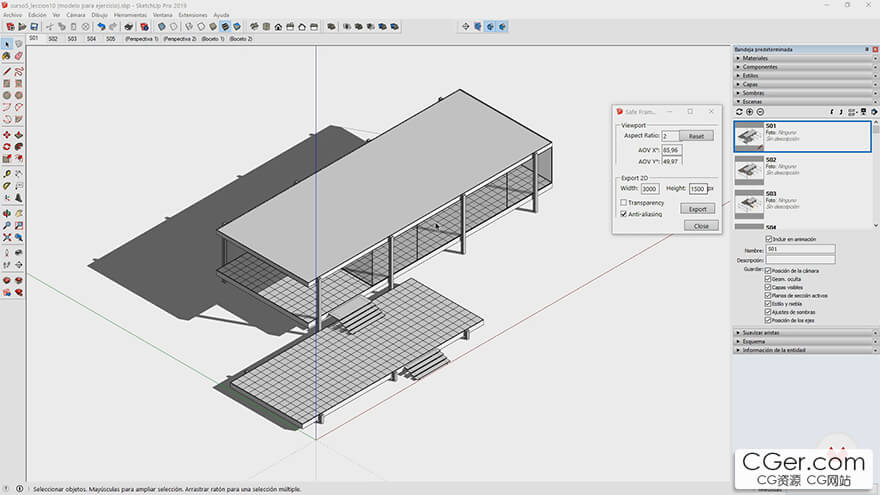Enable Transparency checkbox in Safe Frame
880x495 pixels.
[624, 203]
